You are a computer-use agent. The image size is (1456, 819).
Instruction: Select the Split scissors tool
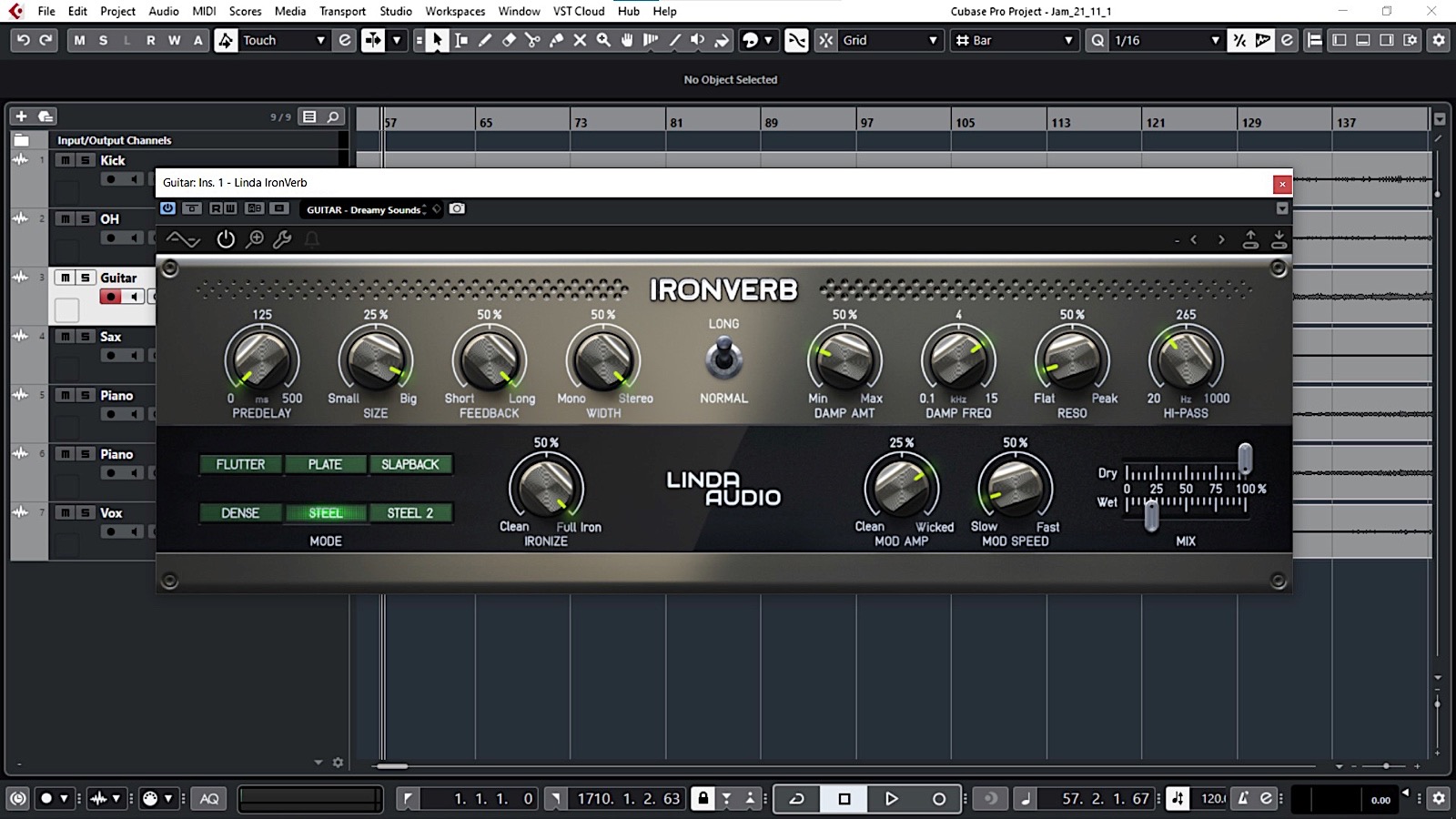[532, 40]
